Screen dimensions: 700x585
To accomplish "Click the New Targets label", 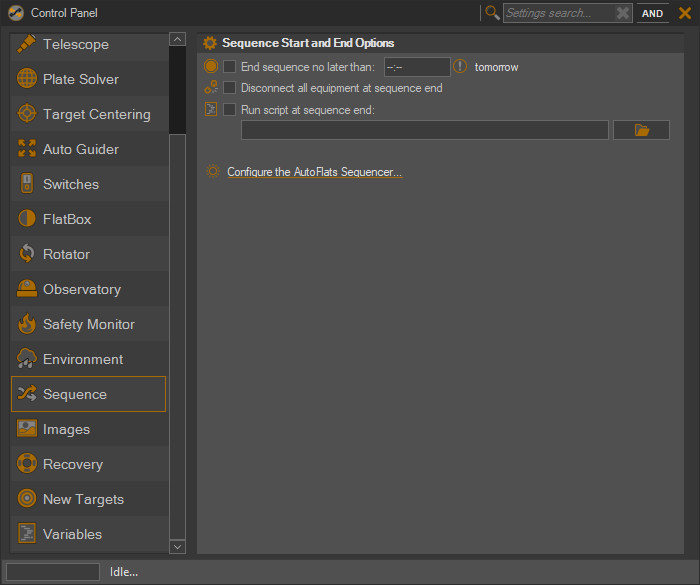I will [83, 499].
